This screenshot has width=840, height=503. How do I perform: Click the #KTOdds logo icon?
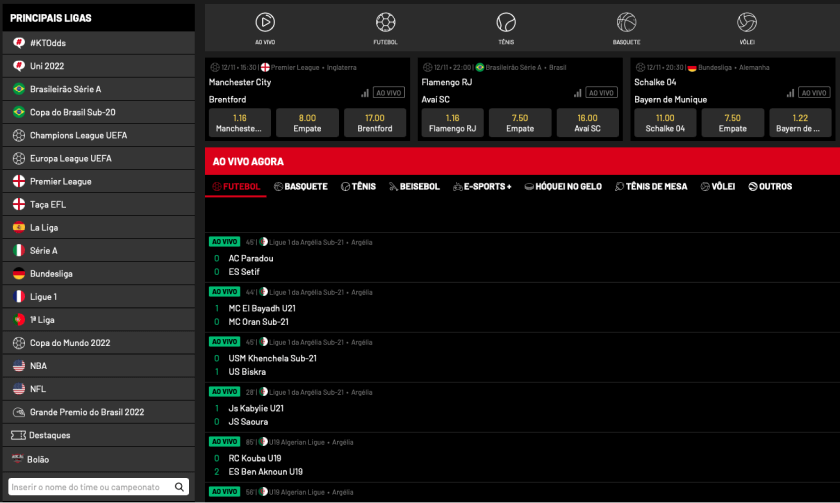click(x=19, y=43)
